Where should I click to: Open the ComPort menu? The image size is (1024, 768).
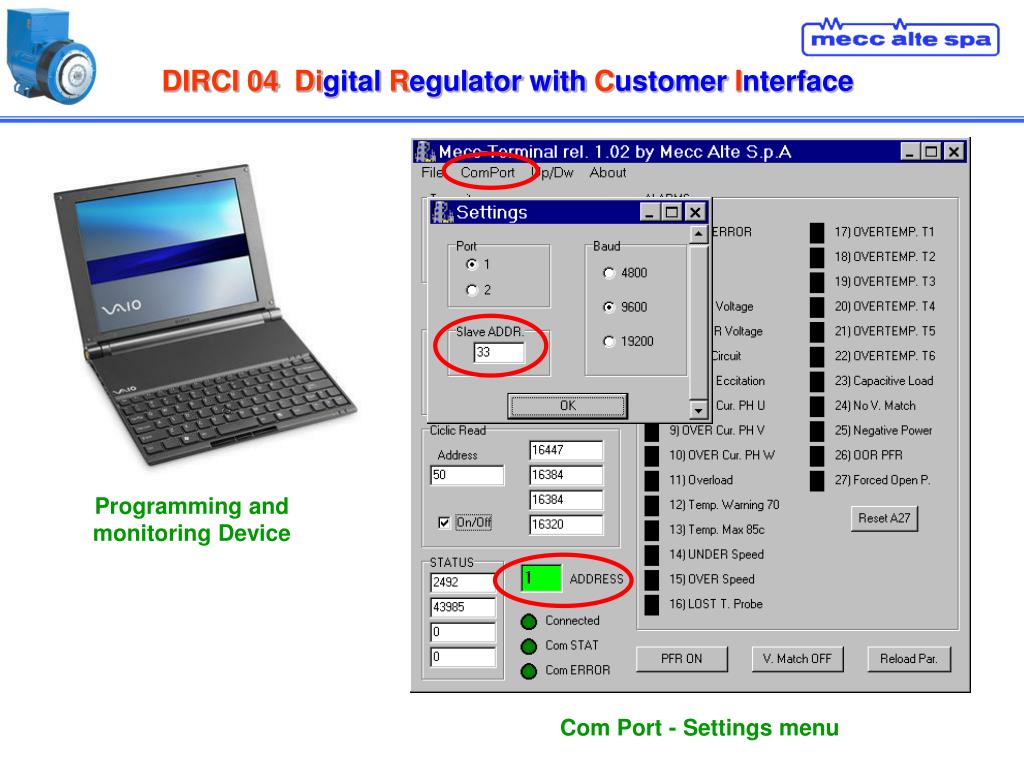pos(487,172)
